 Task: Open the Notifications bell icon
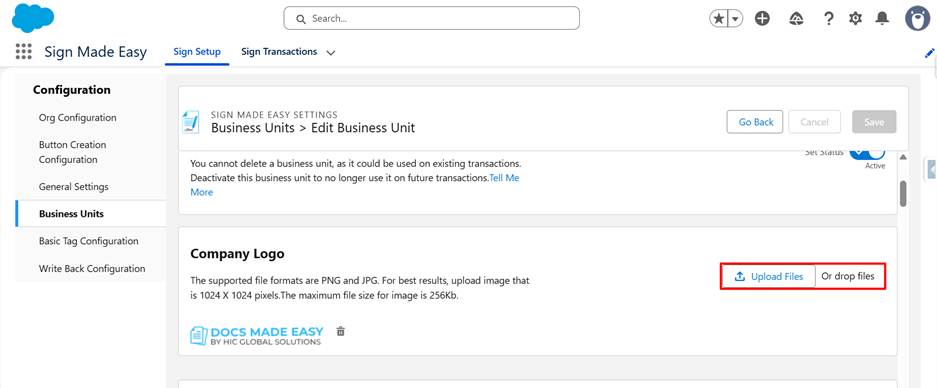tap(882, 19)
